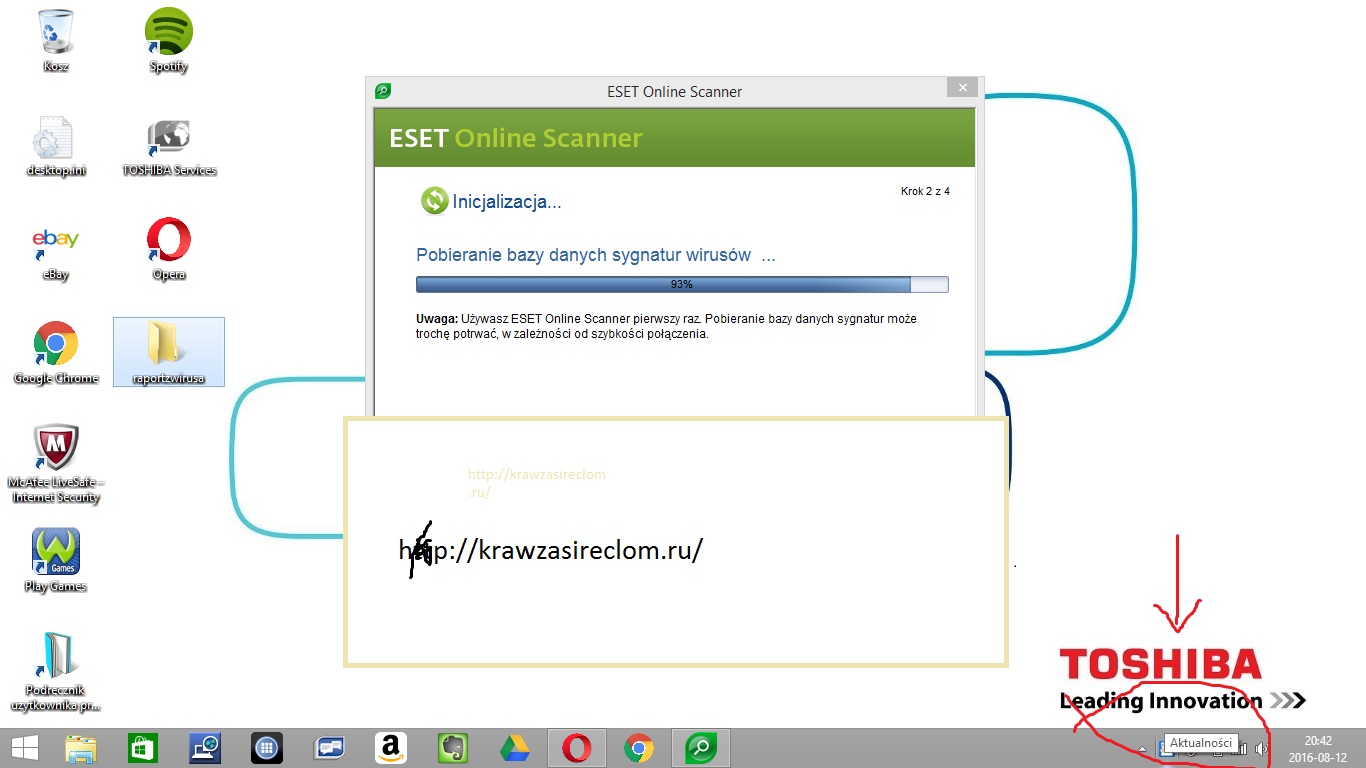The width and height of the screenshot is (1366, 768).
Task: Open Amazon from the taskbar
Action: (x=390, y=748)
